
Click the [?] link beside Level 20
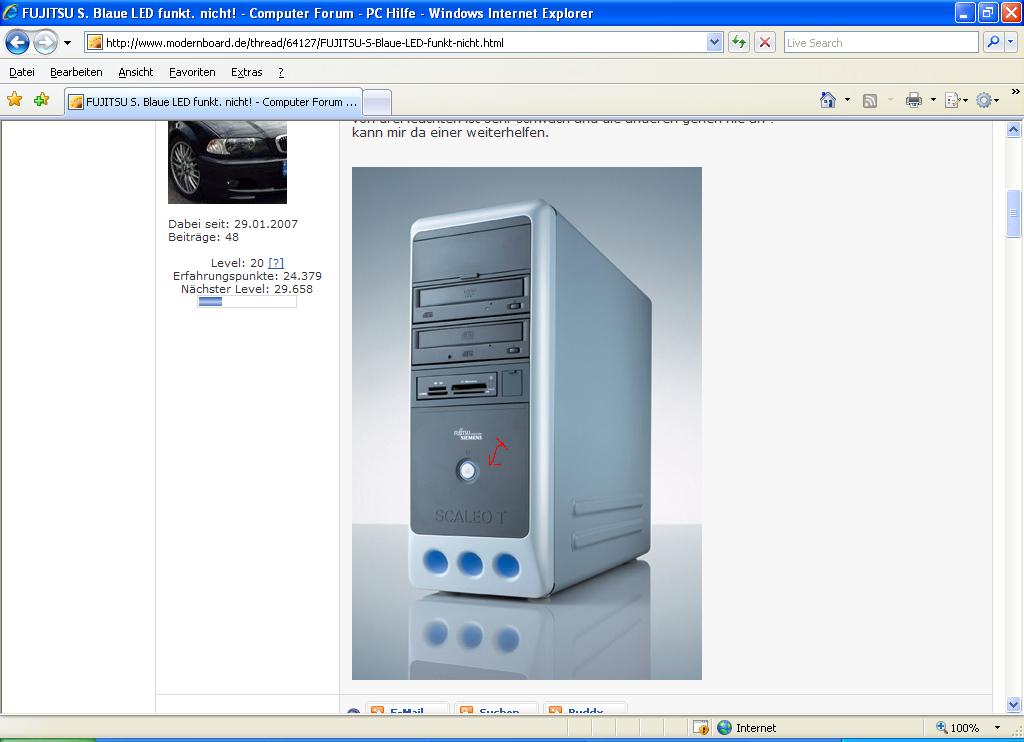(276, 263)
